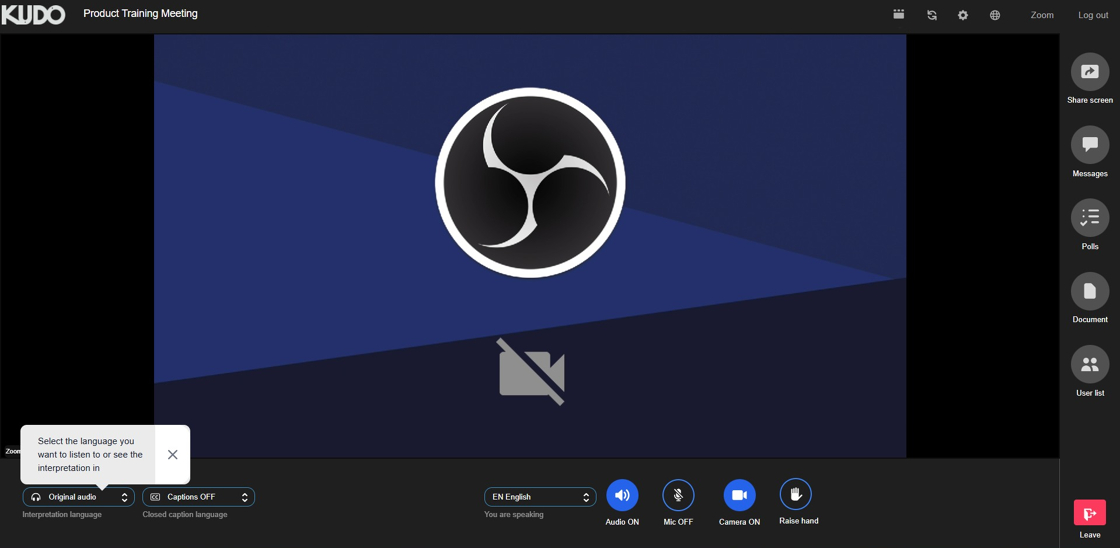
Task: Click the Zoom link in header
Action: (x=1041, y=15)
